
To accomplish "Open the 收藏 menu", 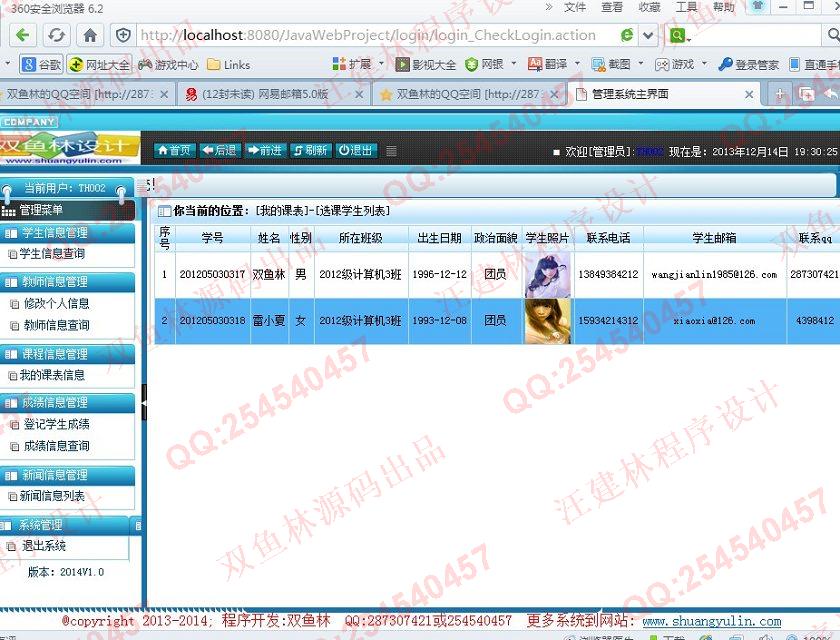I will click(x=649, y=7).
